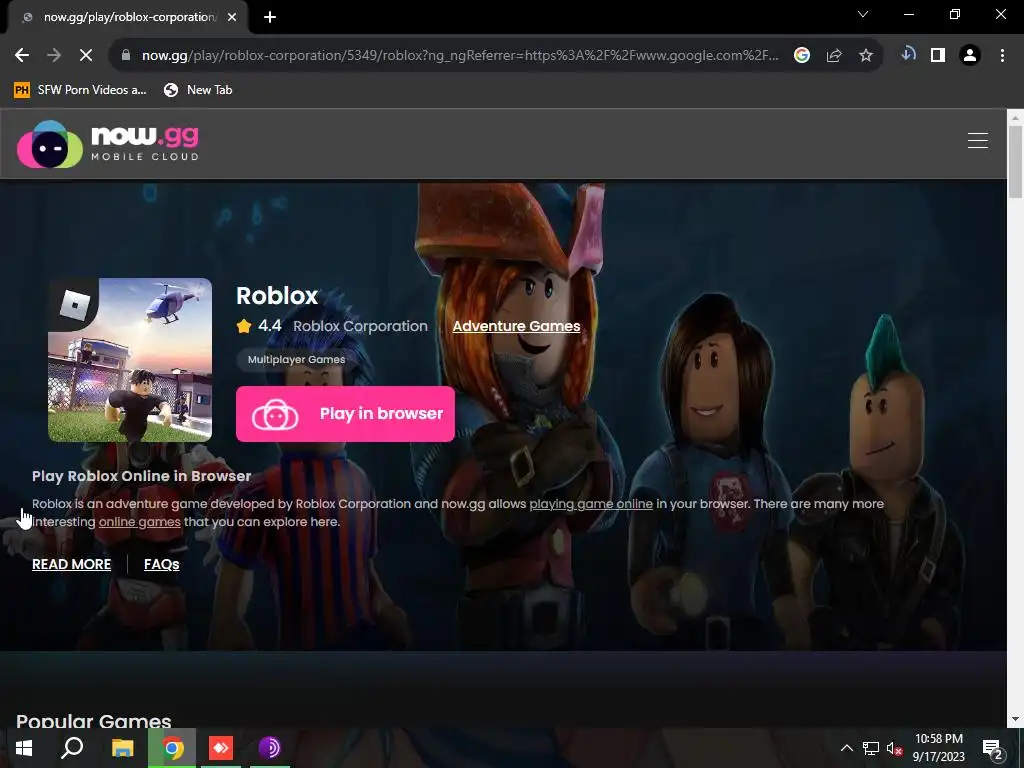The image size is (1024, 768).
Task: Open the notification center icon
Action: tap(992, 748)
